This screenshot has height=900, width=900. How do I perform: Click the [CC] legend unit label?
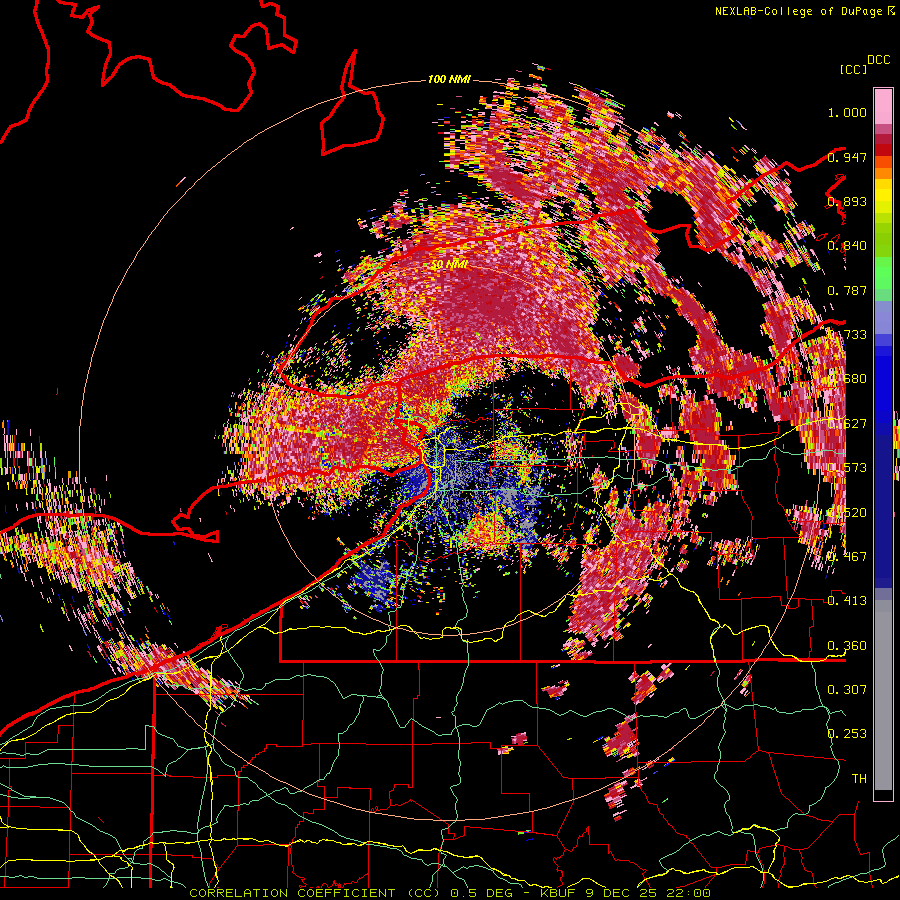[x=854, y=69]
